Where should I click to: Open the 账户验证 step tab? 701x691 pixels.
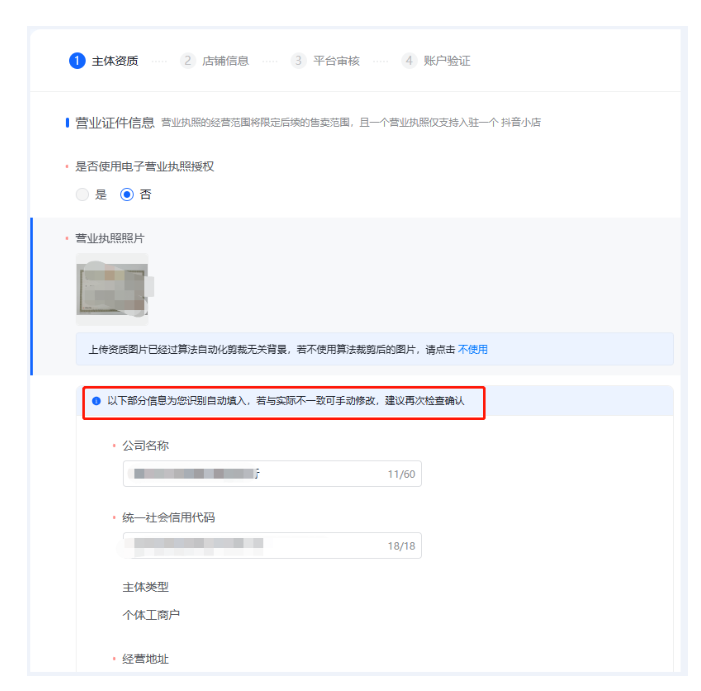click(x=447, y=61)
